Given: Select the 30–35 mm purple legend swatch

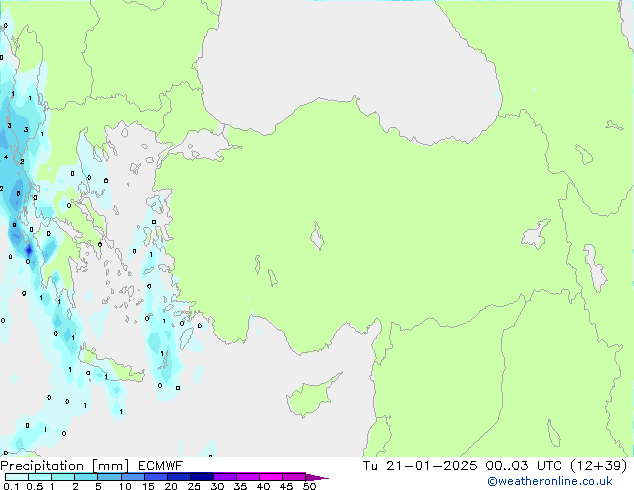Looking at the screenshot, I should (224, 477).
